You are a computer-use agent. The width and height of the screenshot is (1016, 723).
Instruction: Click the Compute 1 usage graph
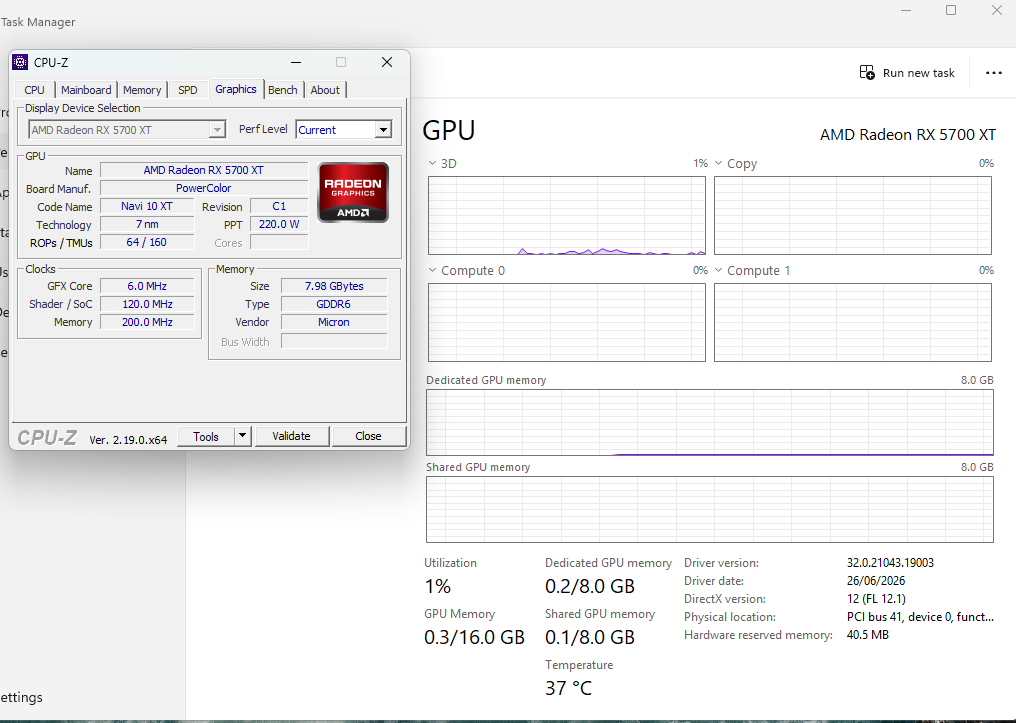[x=853, y=323]
